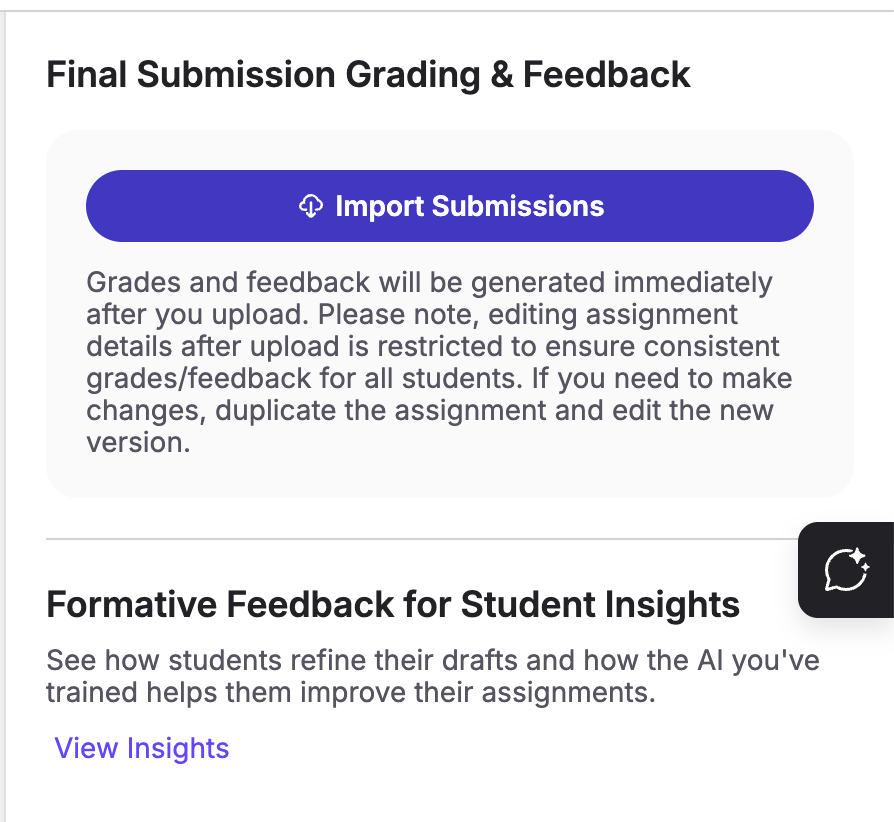This screenshot has height=822, width=894.
Task: Click the cloud download icon
Action: point(311,206)
